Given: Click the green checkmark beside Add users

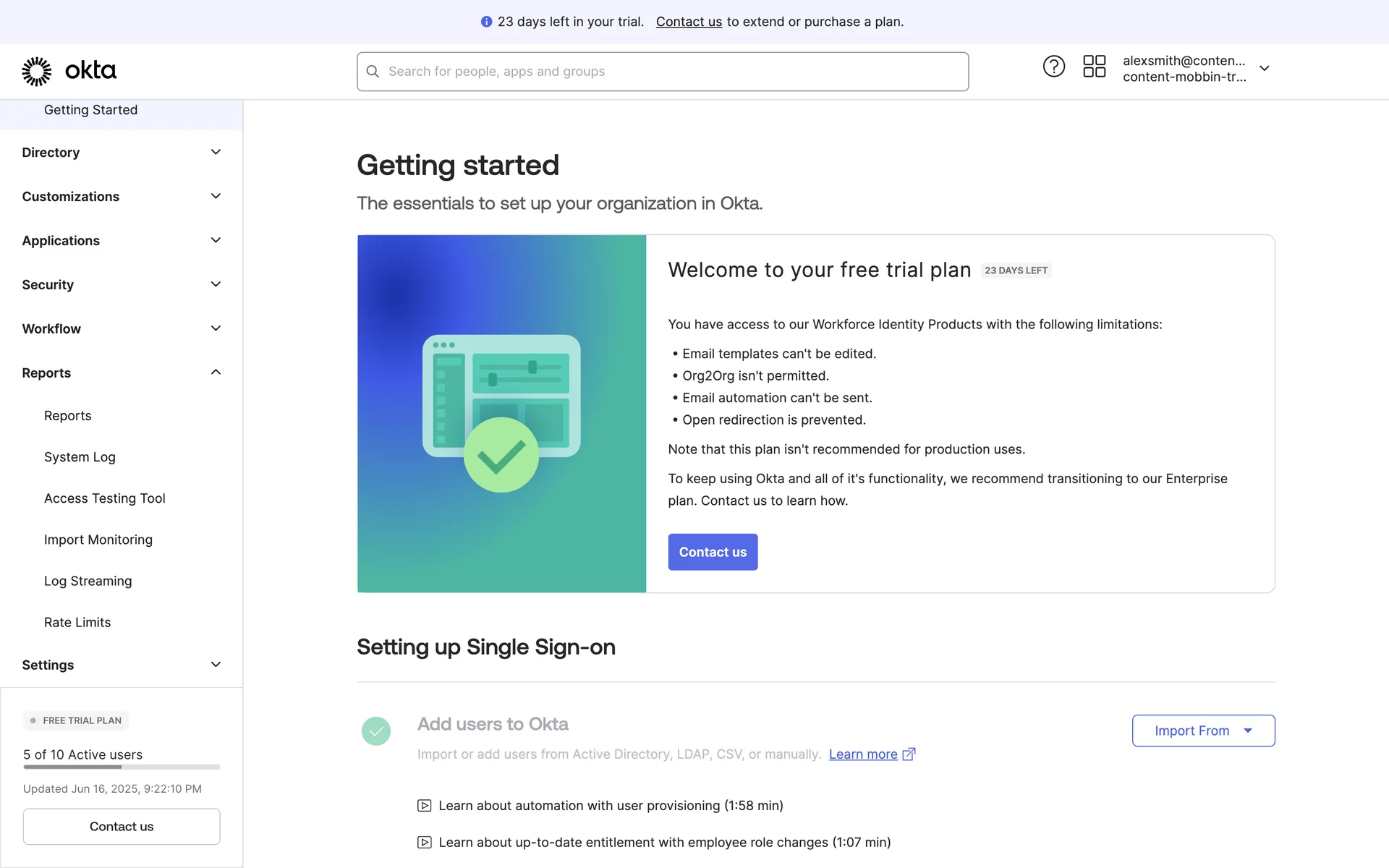Looking at the screenshot, I should [x=376, y=731].
